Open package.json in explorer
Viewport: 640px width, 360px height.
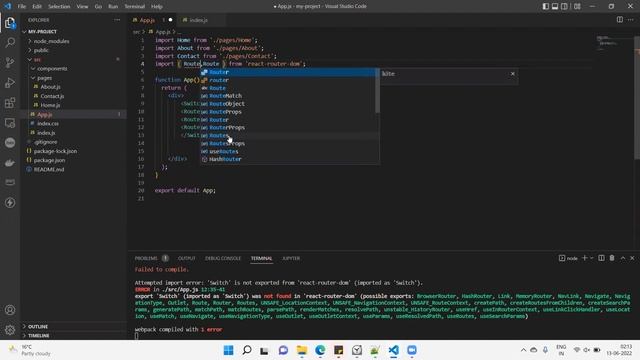49,160
